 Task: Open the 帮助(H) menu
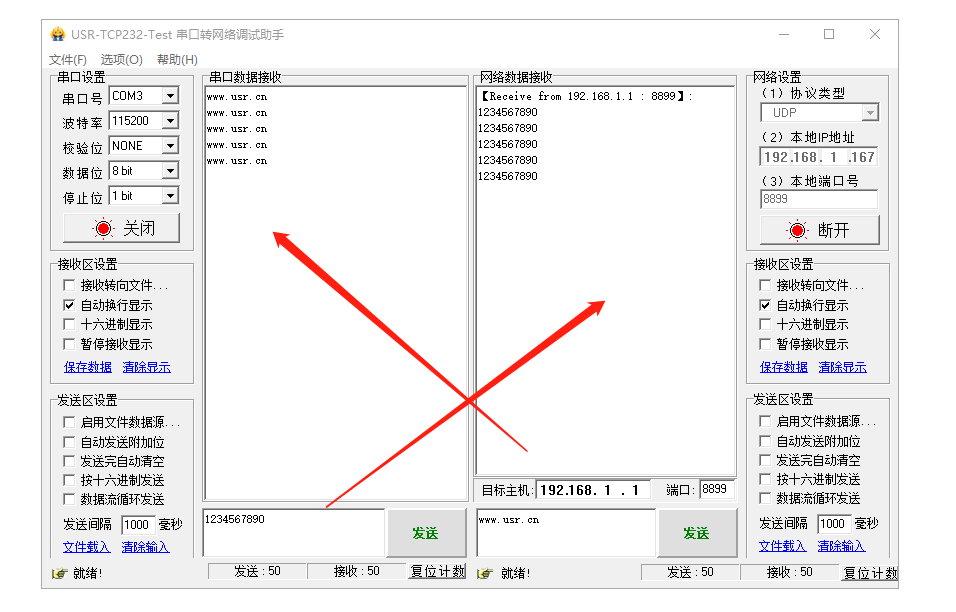[x=177, y=60]
